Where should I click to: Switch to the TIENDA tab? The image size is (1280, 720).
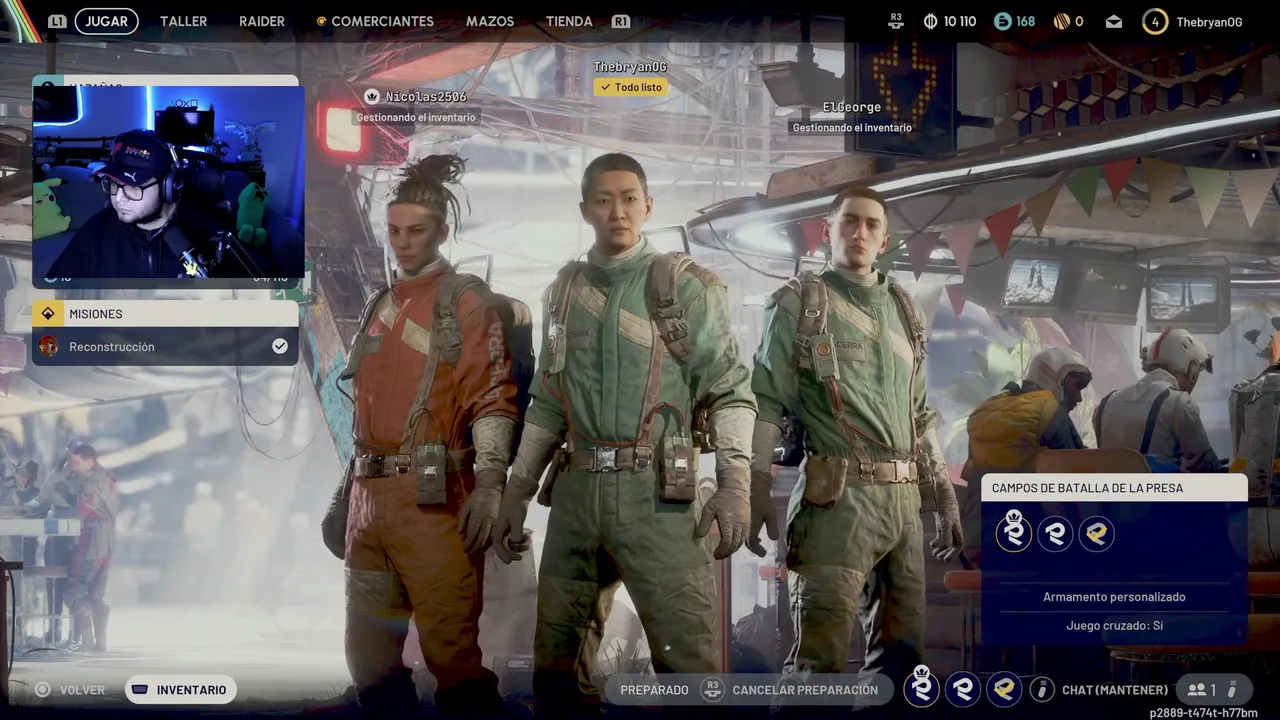(x=569, y=21)
